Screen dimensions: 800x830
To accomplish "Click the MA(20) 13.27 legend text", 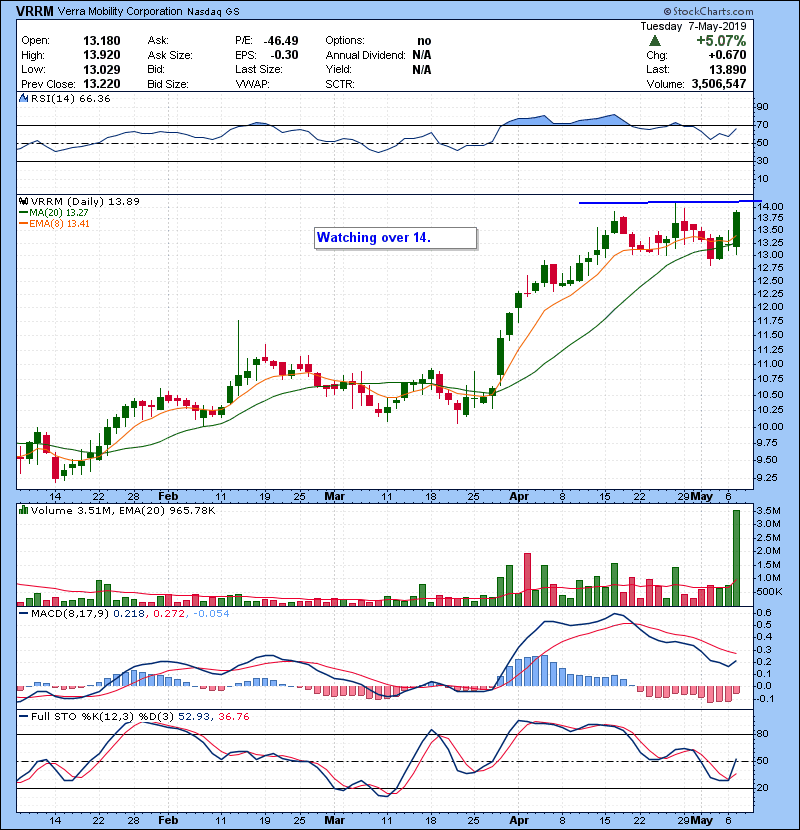I will point(58,213).
